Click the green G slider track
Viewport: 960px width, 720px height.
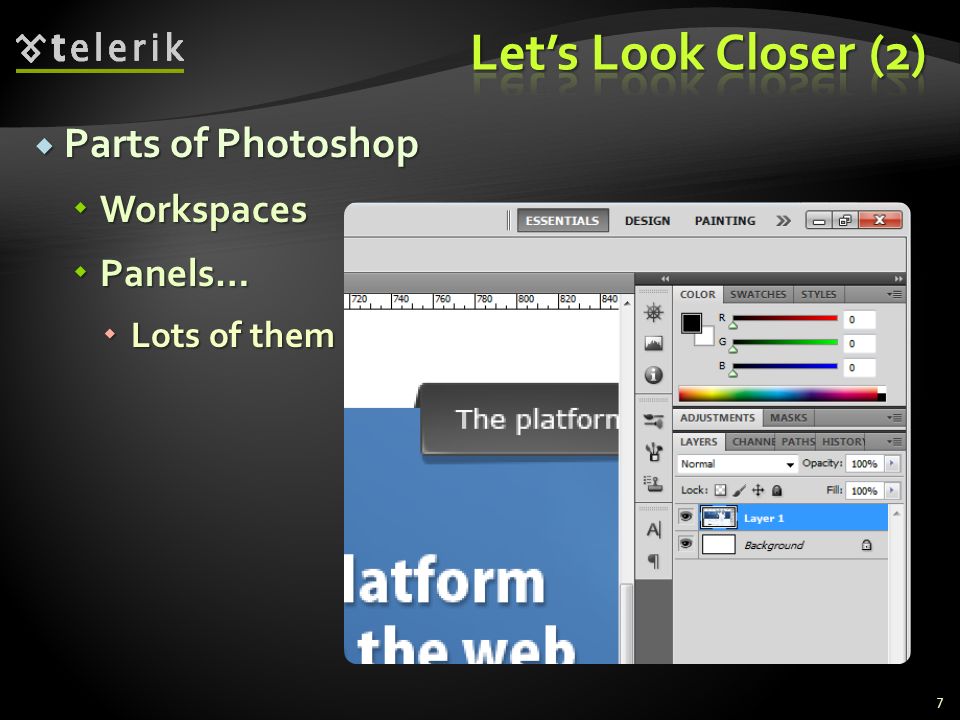785,342
